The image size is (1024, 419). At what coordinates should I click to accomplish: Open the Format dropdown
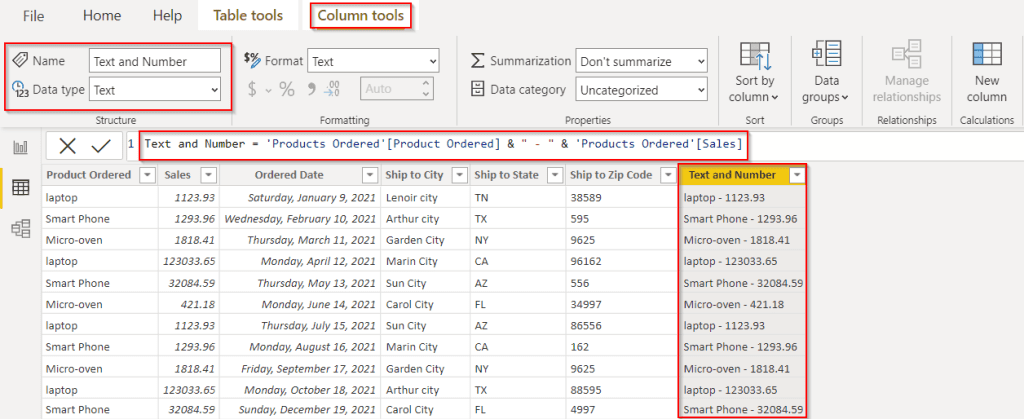tap(373, 61)
